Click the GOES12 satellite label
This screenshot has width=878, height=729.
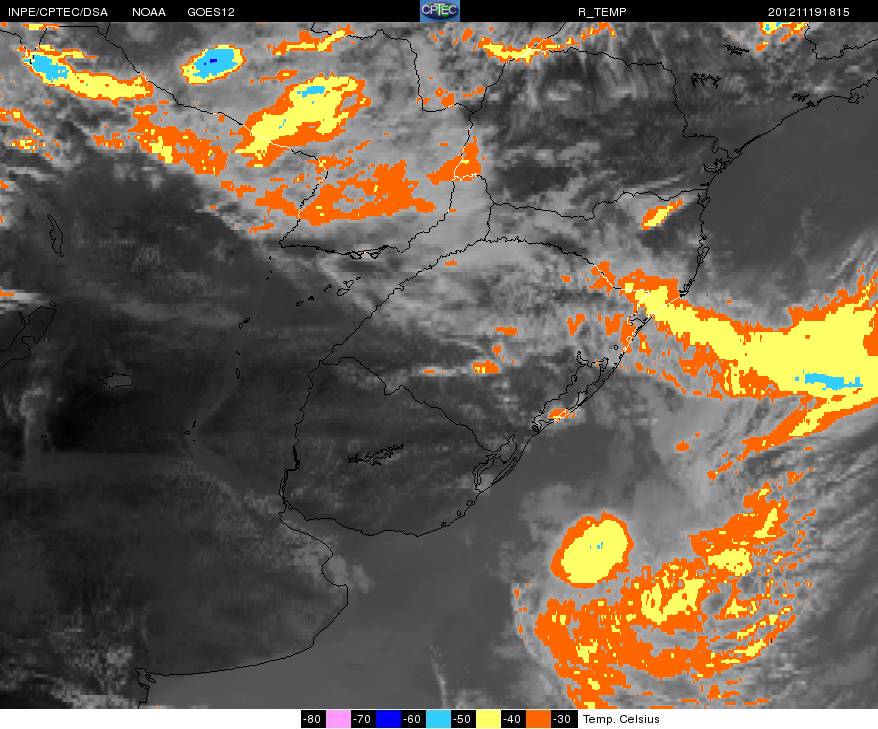[x=211, y=12]
